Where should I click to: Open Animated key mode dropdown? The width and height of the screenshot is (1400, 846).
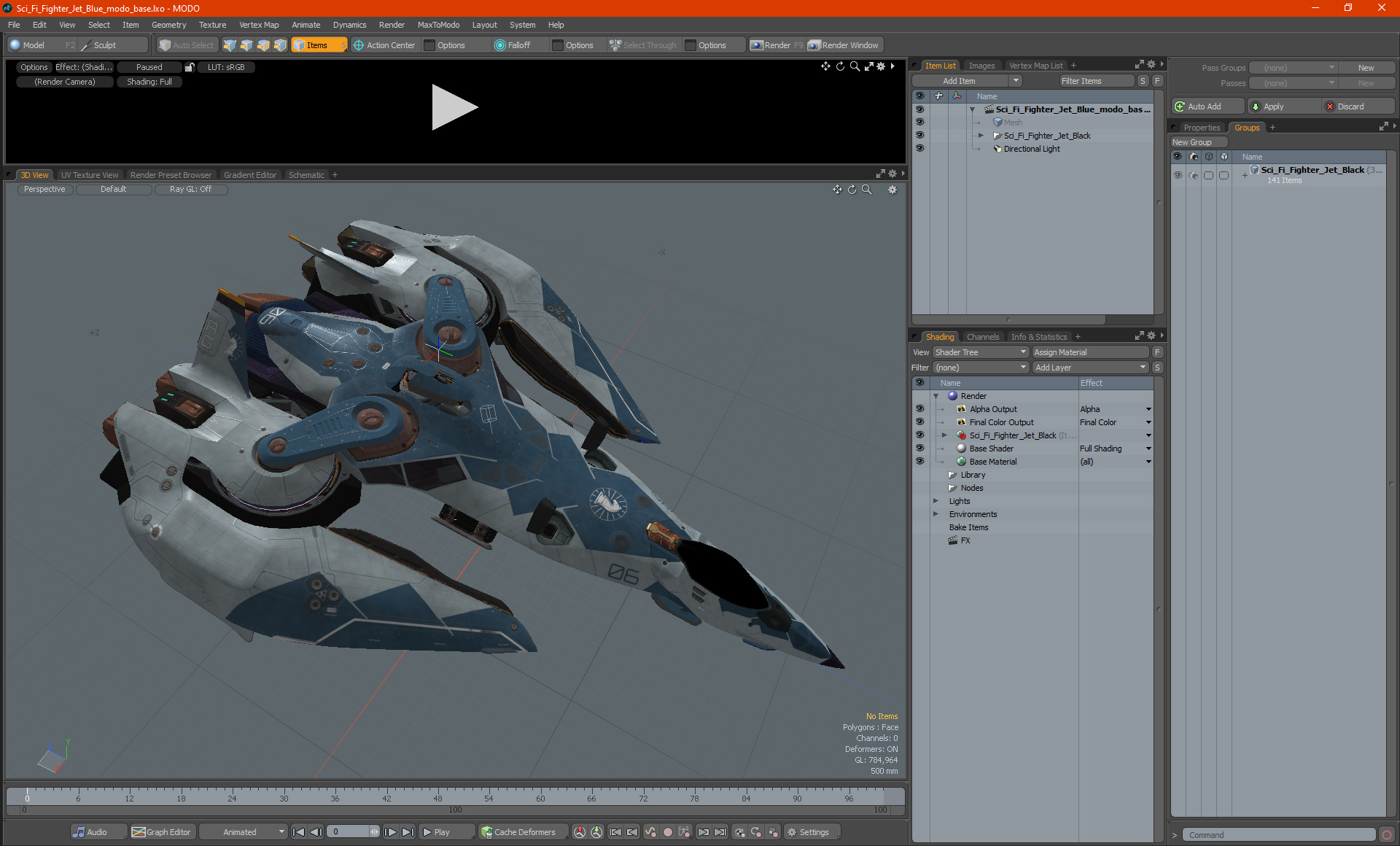click(244, 832)
